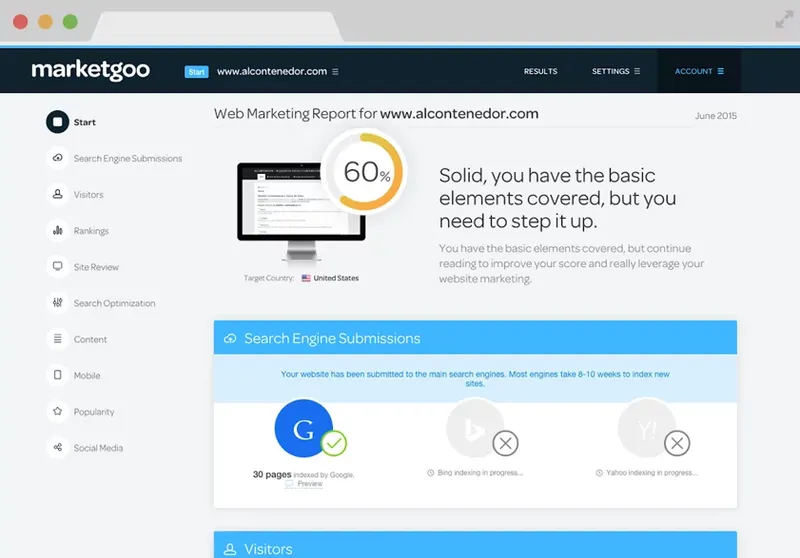The width and height of the screenshot is (800, 558).
Task: Open the RESULTS menu item
Action: pyautogui.click(x=540, y=71)
